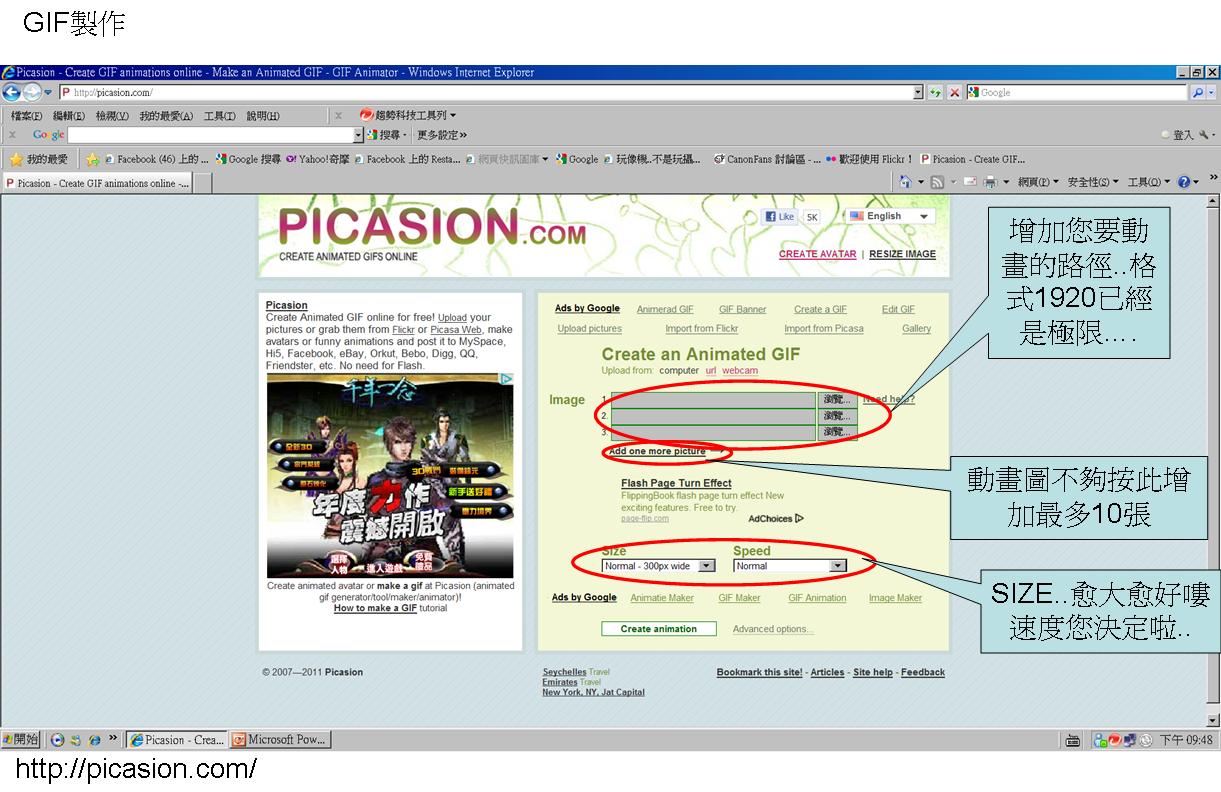Open the Import from Flickr link
This screenshot has width=1221, height=792.
pos(701,328)
